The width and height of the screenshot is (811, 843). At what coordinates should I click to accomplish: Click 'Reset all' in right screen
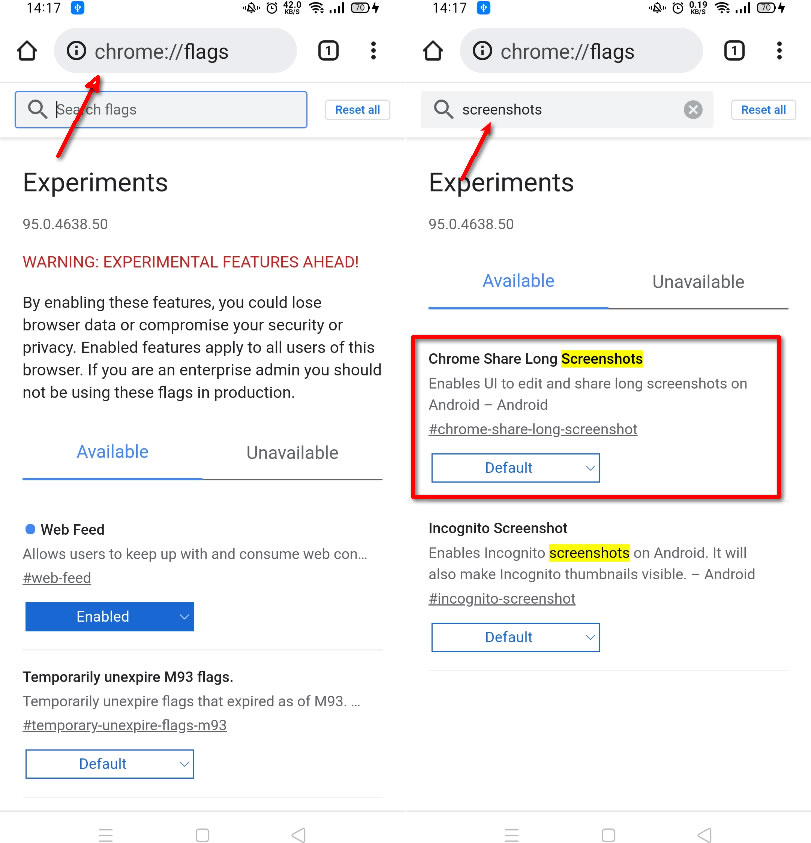tap(764, 110)
